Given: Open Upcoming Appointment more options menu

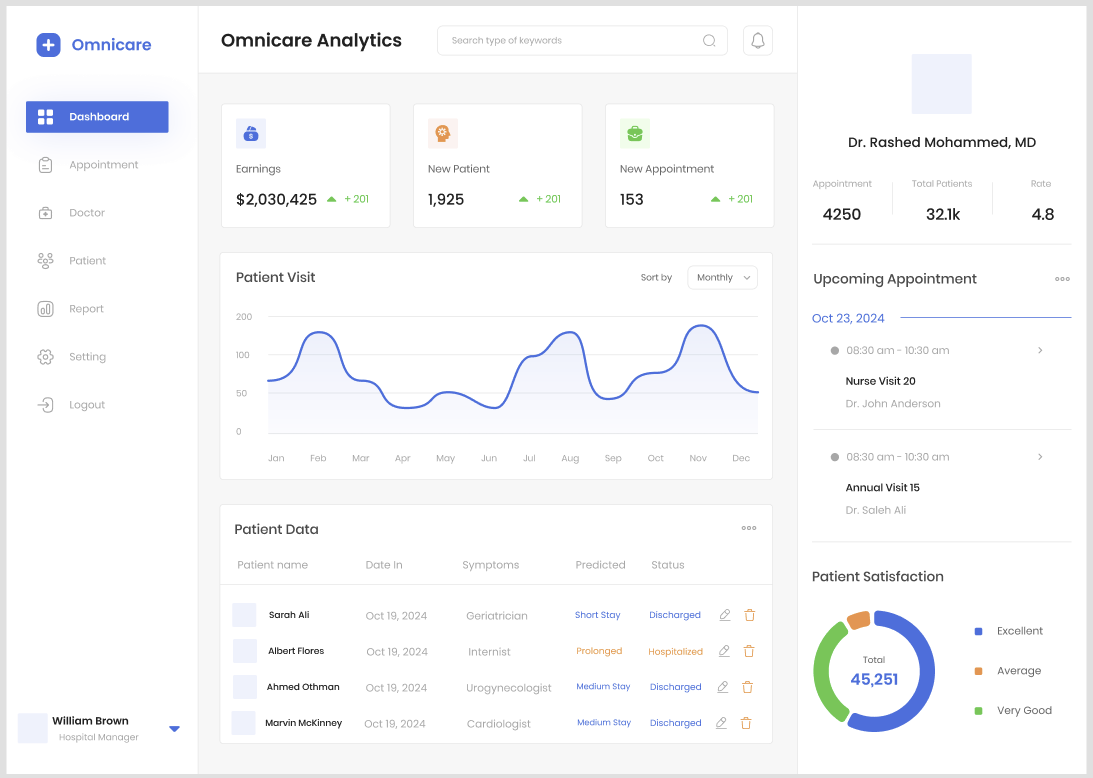Looking at the screenshot, I should [1062, 279].
